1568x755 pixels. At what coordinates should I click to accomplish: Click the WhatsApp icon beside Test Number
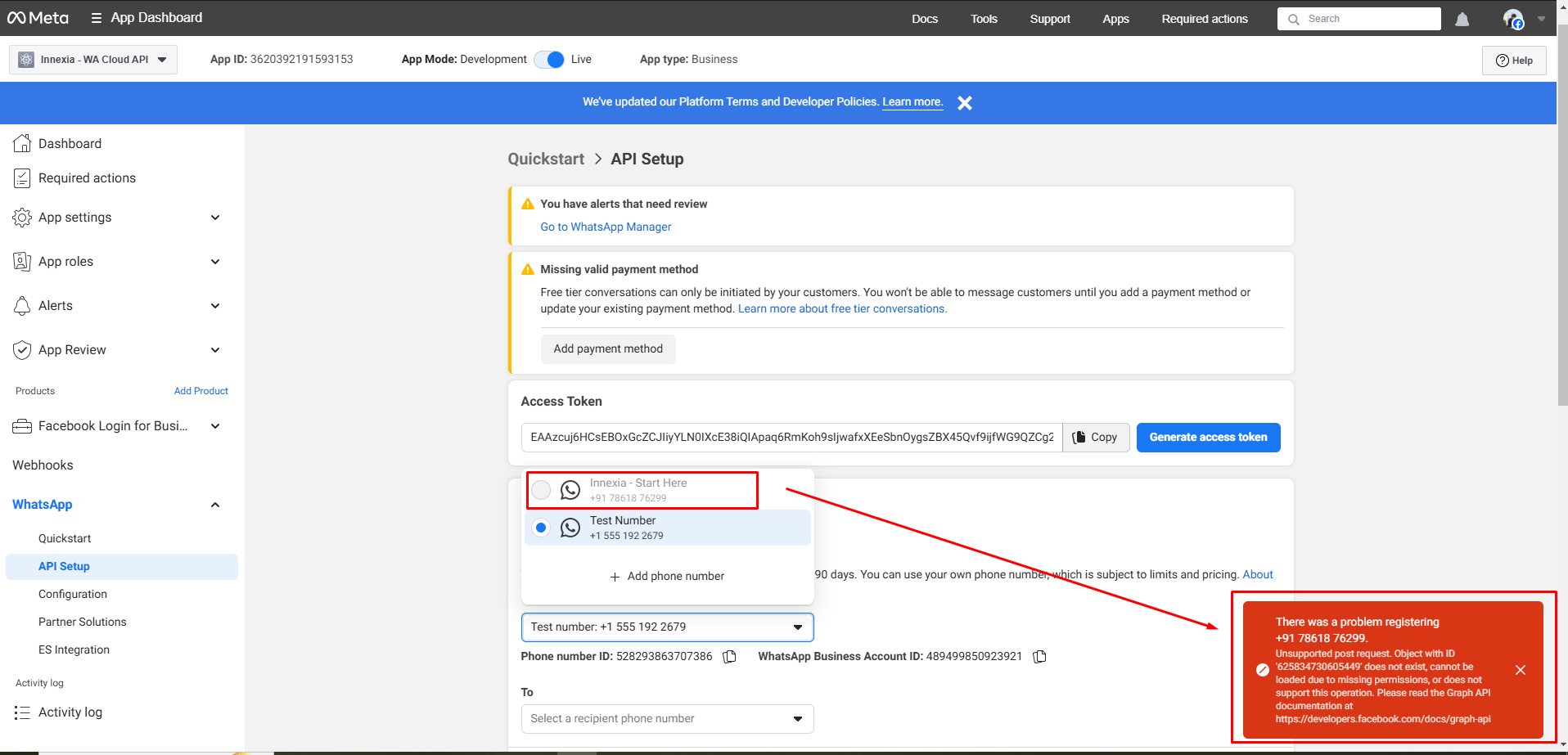click(x=570, y=528)
